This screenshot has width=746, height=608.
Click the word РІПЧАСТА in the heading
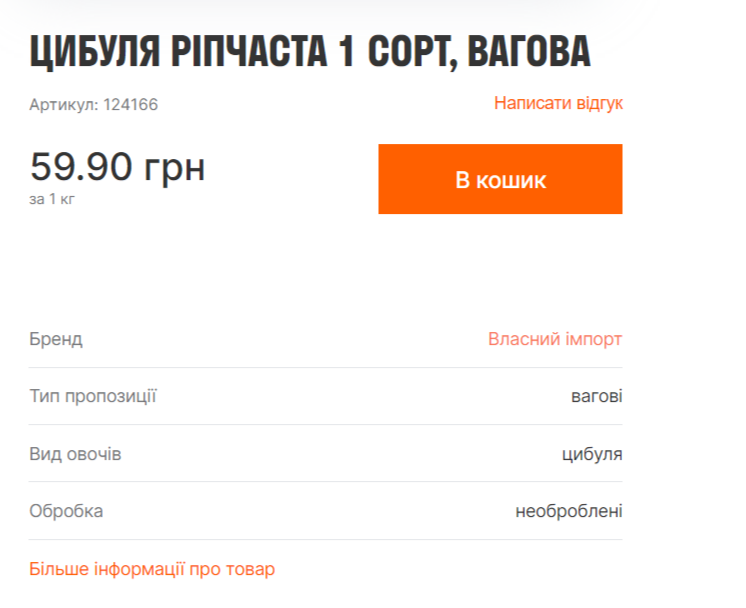coord(242,52)
